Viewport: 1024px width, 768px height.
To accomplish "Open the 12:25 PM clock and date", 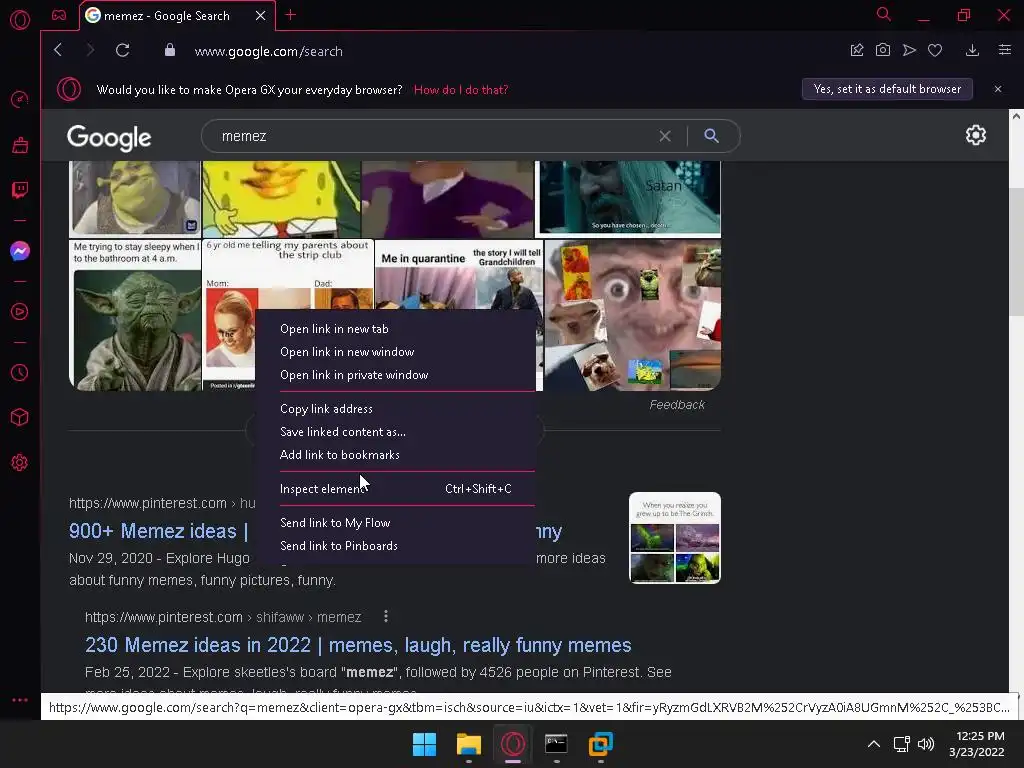I will click(x=976, y=744).
